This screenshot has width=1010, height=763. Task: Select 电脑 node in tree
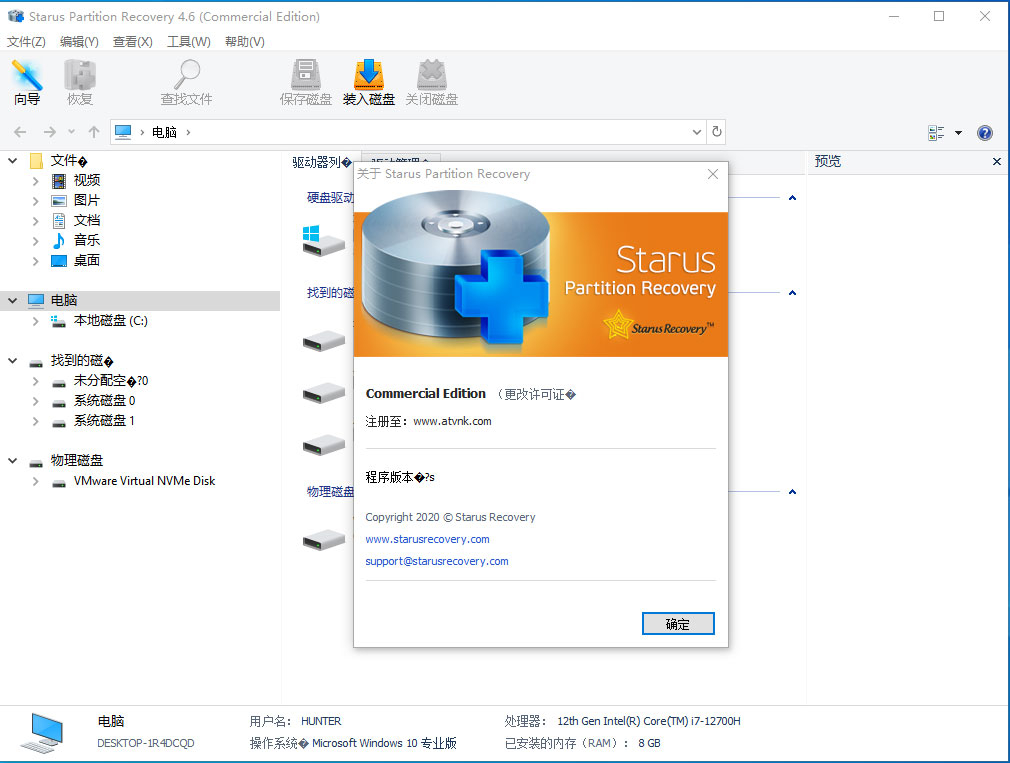click(64, 300)
